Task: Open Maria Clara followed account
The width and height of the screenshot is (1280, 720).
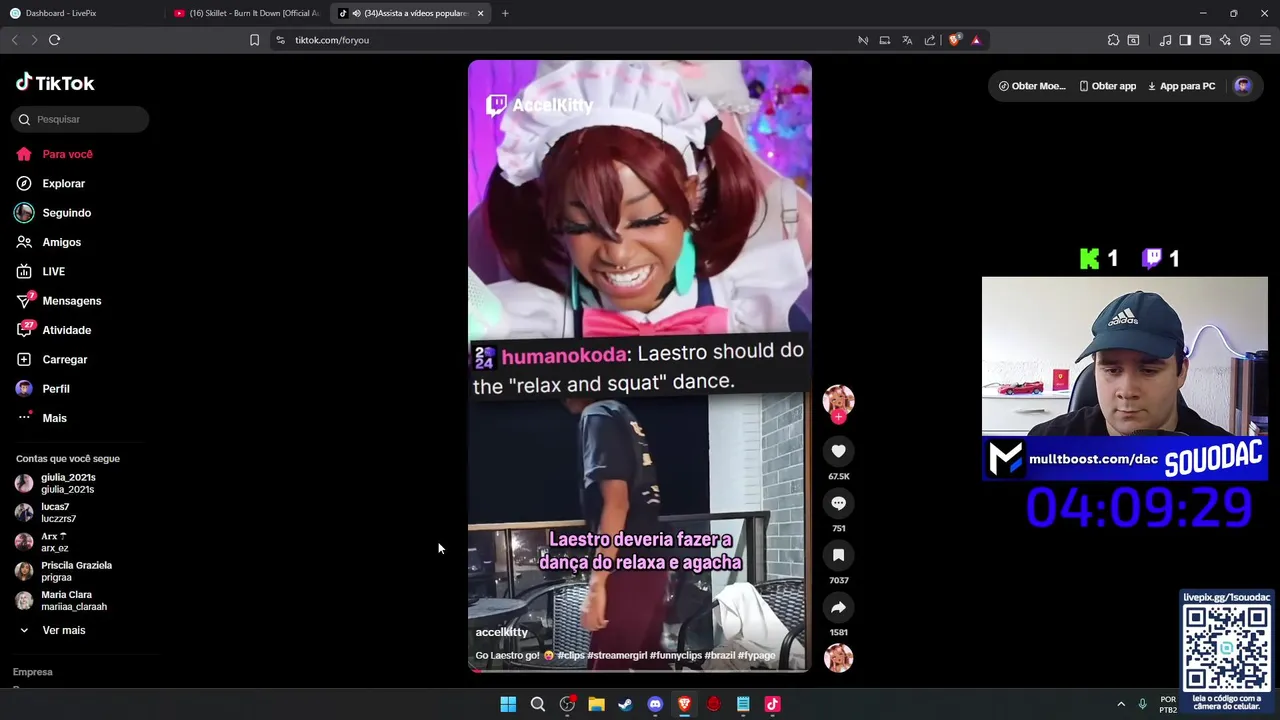Action: pyautogui.click(x=61, y=600)
